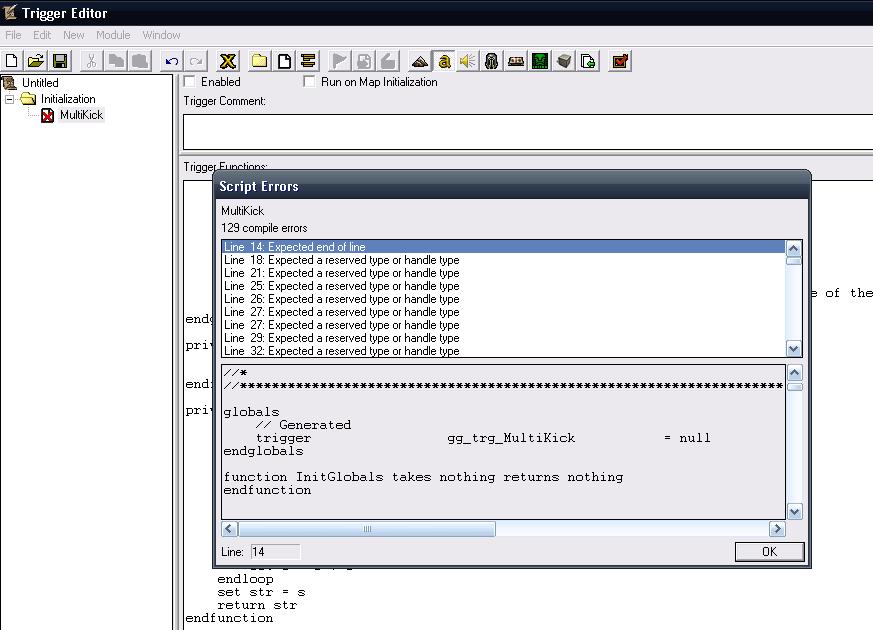Toggle the Enabled checkbox
Viewport: 873px width, 630px height.
(190, 82)
